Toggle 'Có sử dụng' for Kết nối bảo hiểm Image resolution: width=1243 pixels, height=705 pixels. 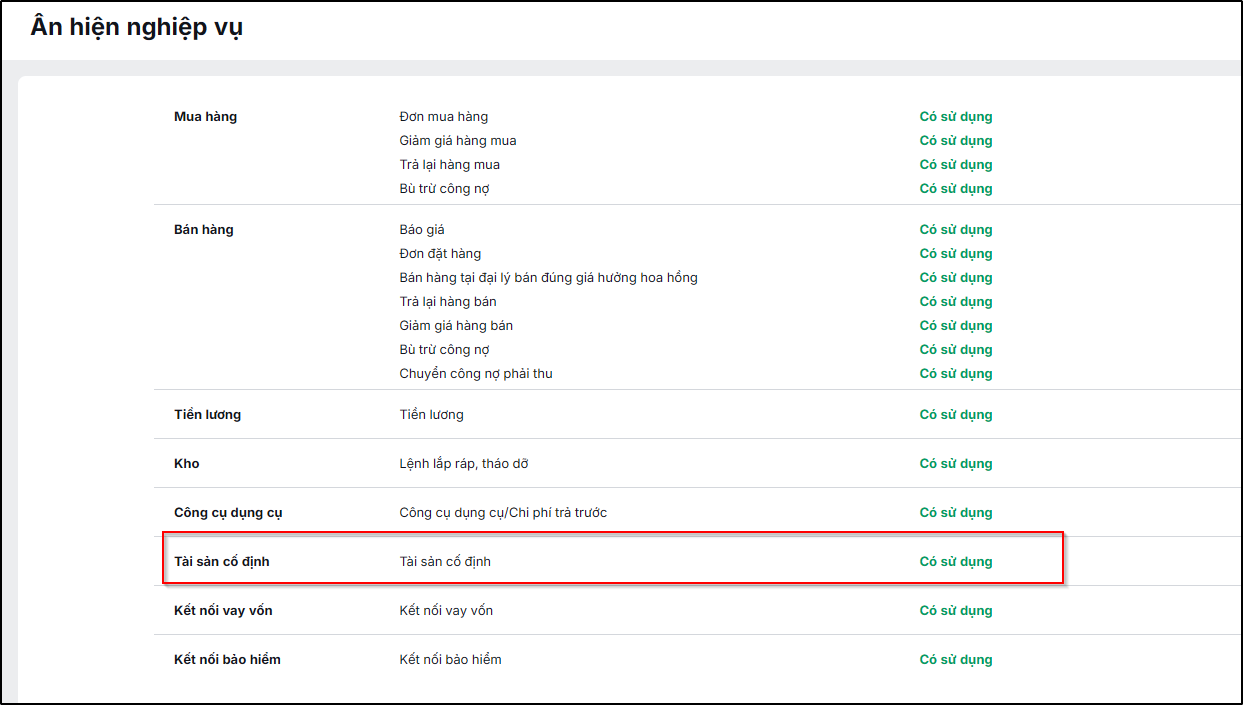[956, 660]
